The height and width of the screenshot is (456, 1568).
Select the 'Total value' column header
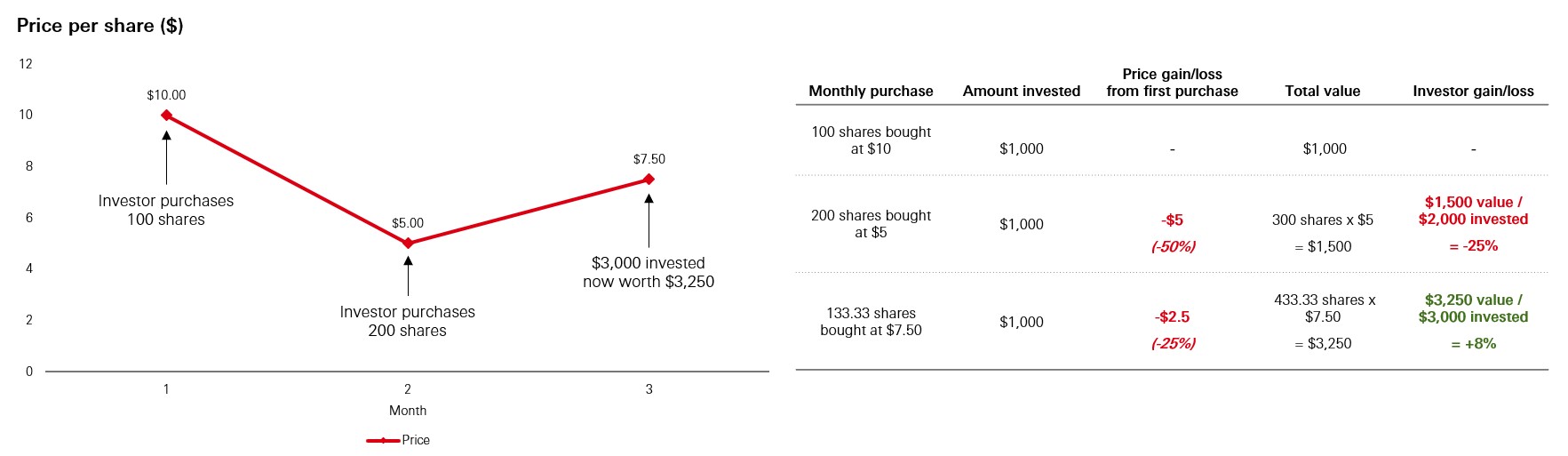[1322, 91]
